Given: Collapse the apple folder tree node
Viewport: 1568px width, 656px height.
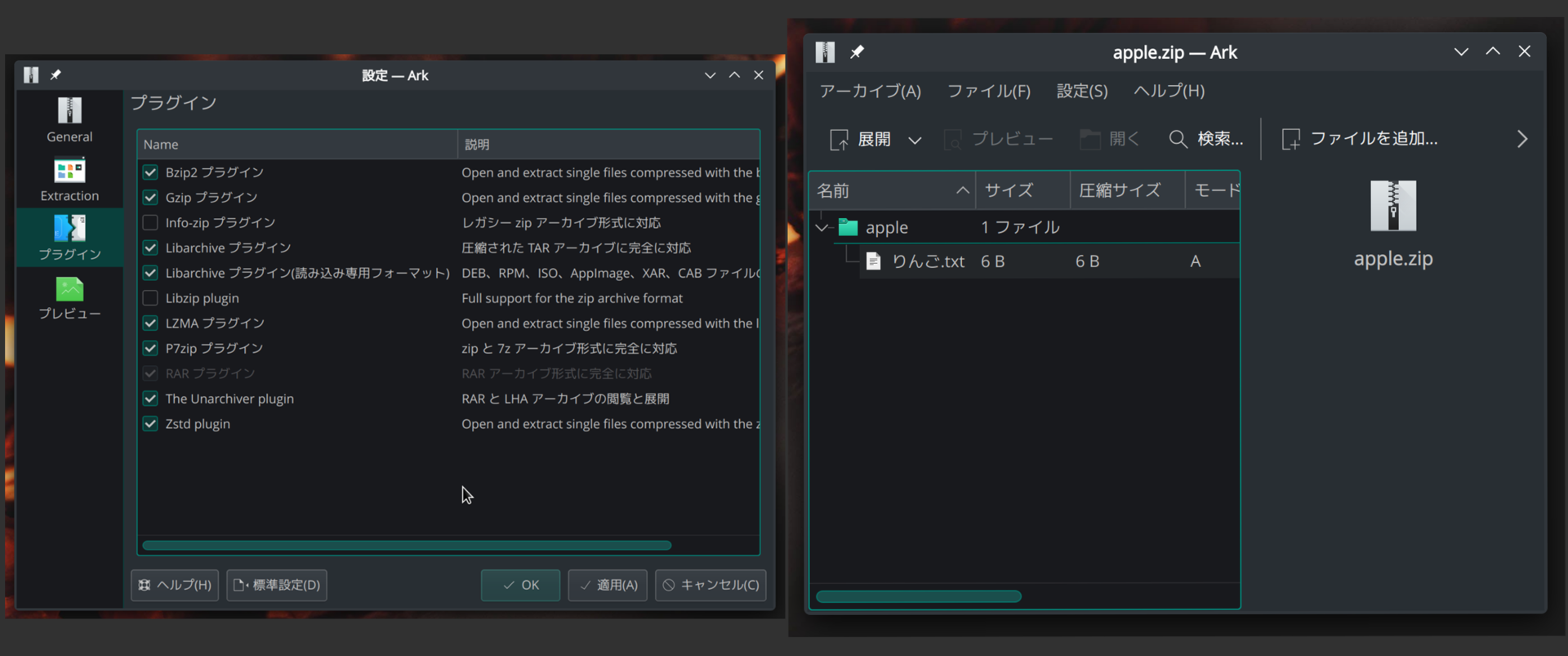Looking at the screenshot, I should [822, 228].
